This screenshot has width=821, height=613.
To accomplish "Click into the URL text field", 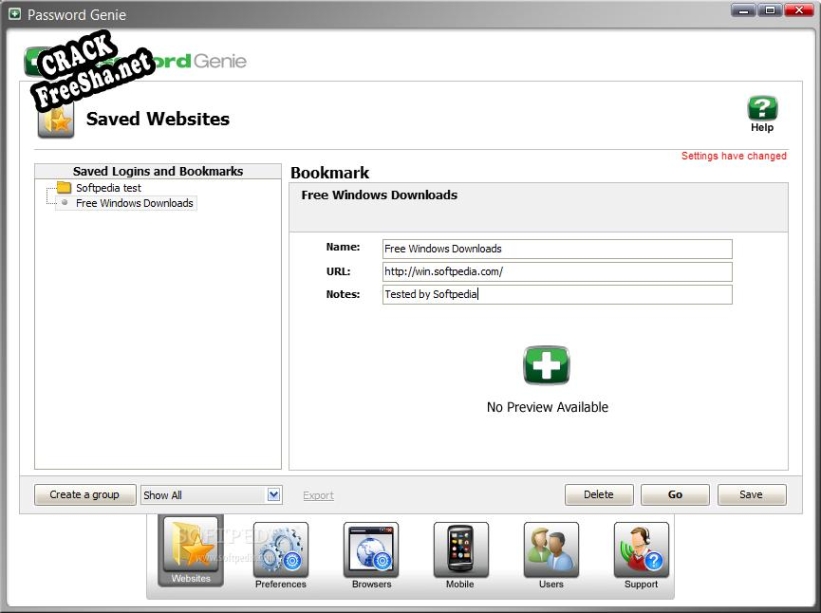I will coord(557,272).
